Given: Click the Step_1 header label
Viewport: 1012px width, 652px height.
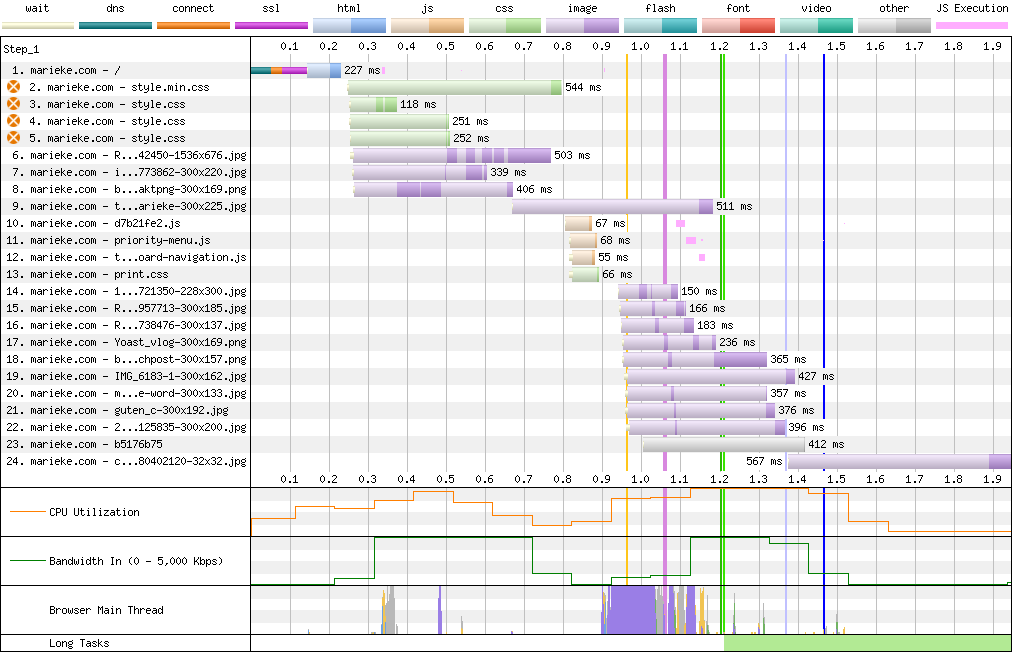Looking at the screenshot, I should 21,48.
